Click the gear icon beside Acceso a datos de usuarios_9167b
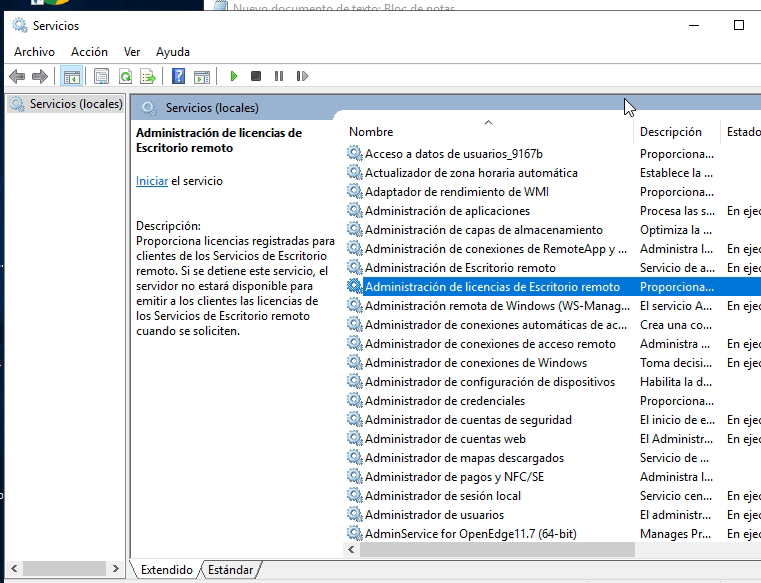The width and height of the screenshot is (761, 583). (355, 153)
